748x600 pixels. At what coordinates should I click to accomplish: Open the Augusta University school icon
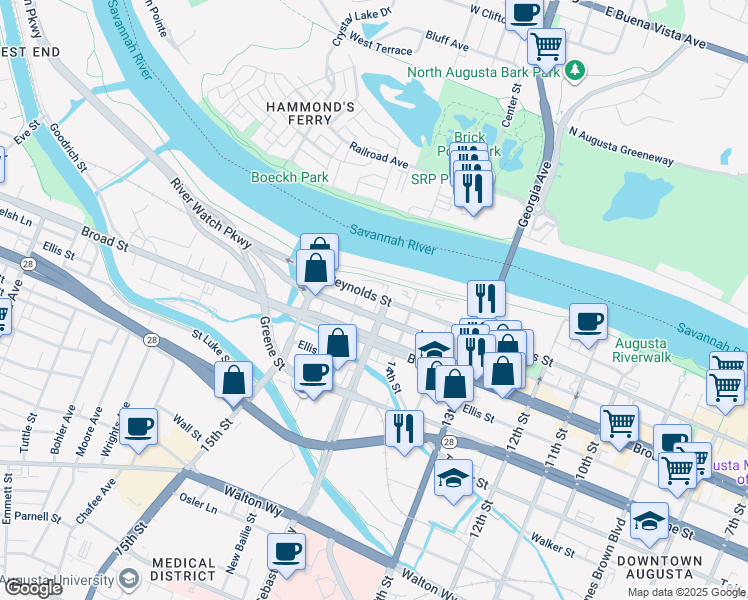129,579
